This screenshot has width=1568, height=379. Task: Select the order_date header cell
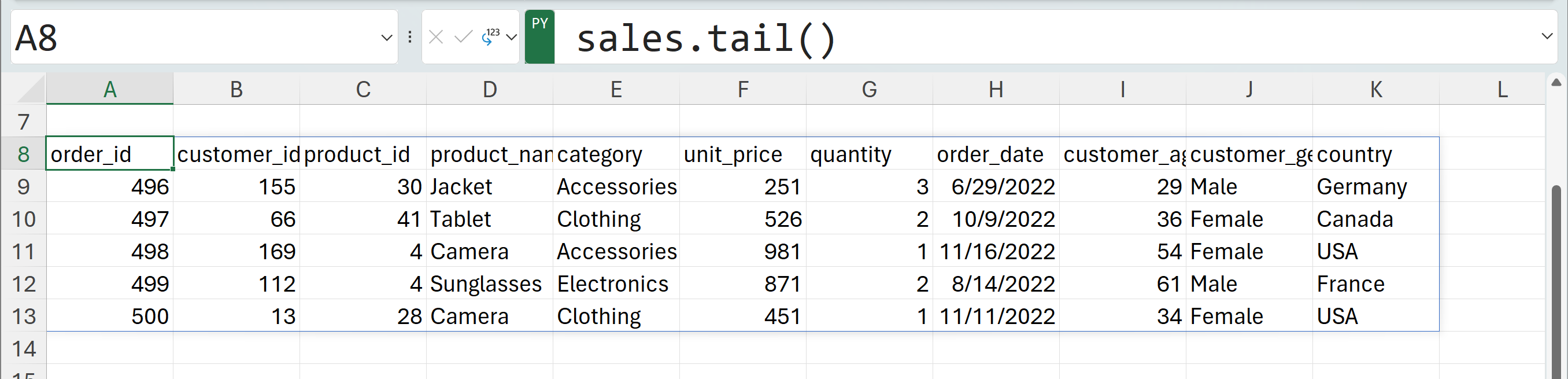point(995,154)
